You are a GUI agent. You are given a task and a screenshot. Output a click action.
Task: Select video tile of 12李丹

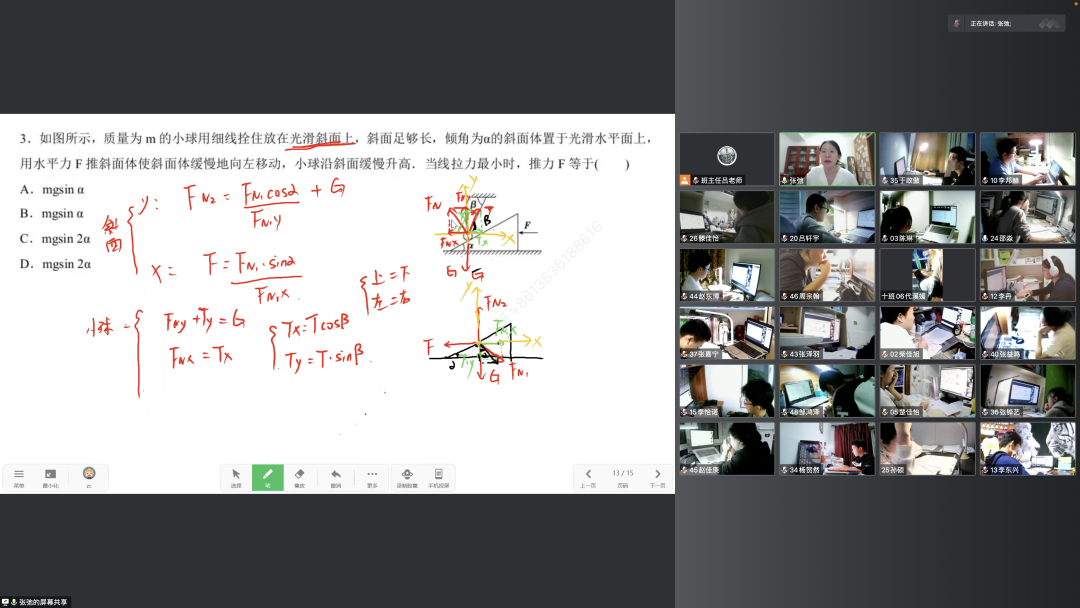tap(1028, 275)
